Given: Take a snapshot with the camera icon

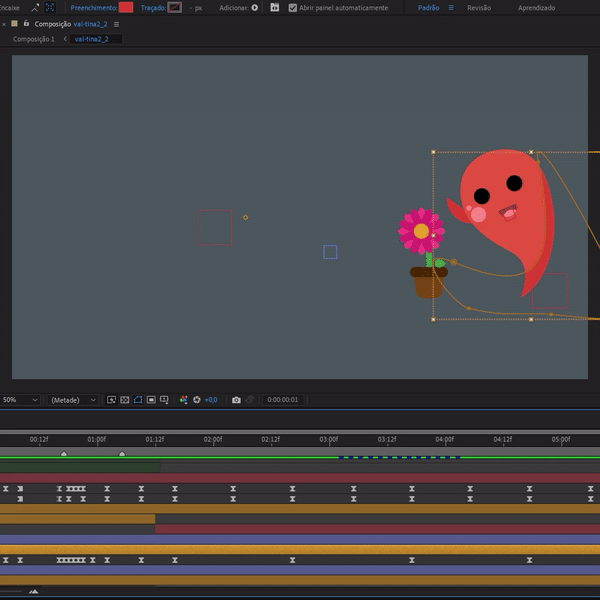Looking at the screenshot, I should [236, 399].
